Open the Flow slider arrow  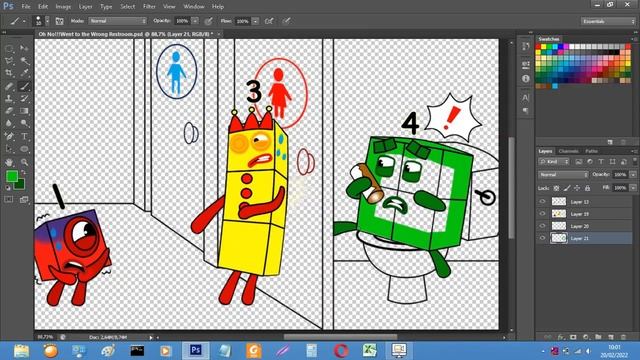click(255, 21)
